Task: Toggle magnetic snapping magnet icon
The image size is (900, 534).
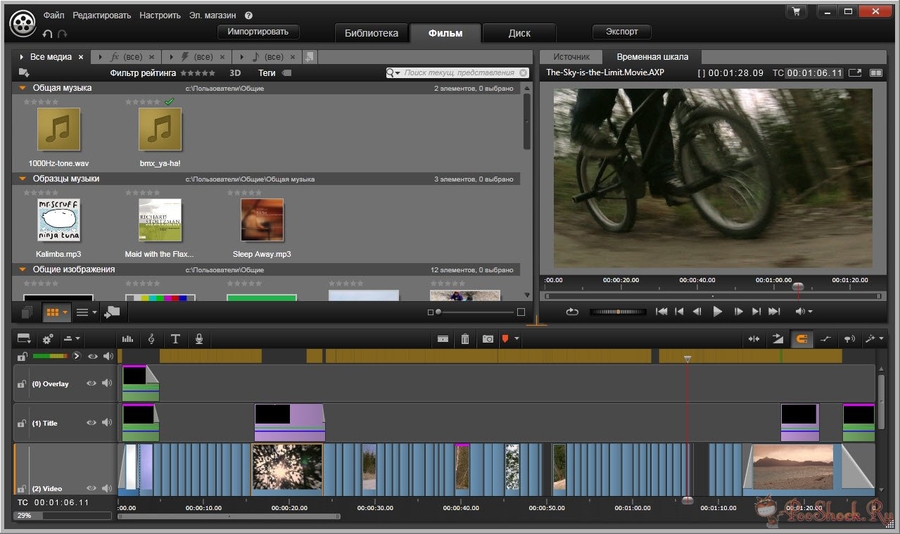Action: point(801,340)
